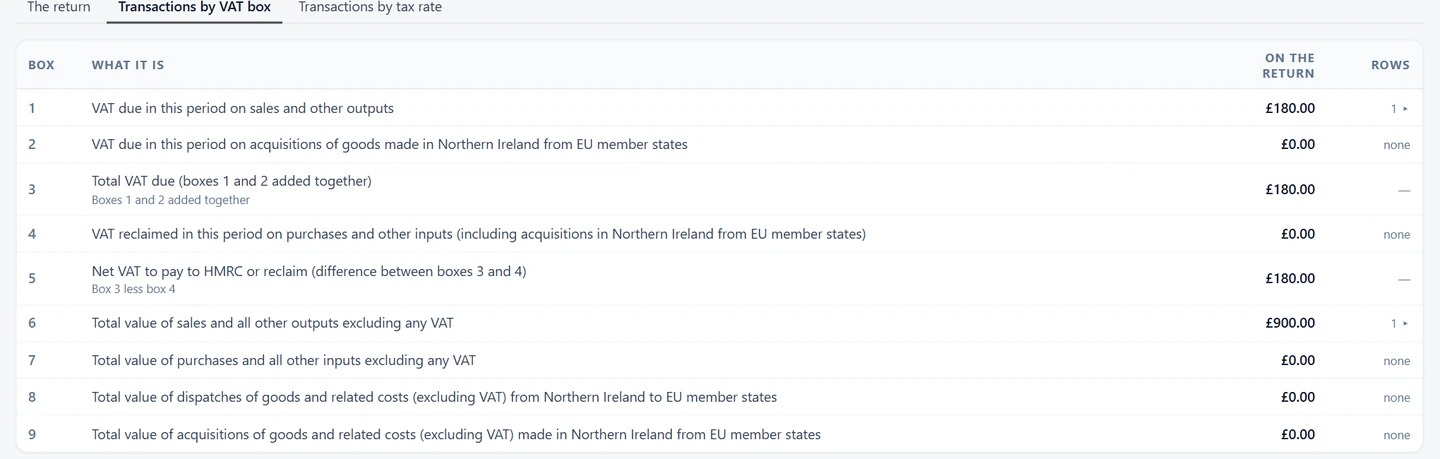Viewport: 1440px width, 459px height.
Task: Click the Box 9 acquisitions row
Action: [x=719, y=434]
